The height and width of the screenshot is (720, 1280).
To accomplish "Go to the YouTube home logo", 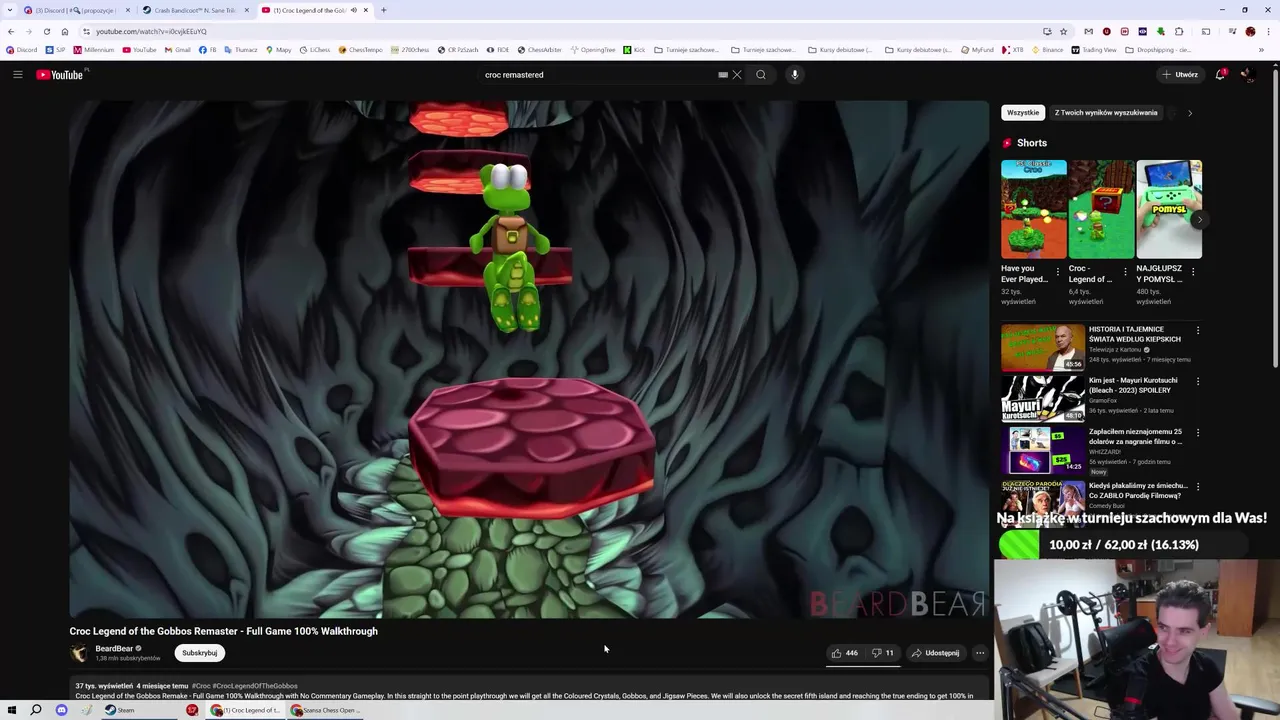I will tap(60, 74).
